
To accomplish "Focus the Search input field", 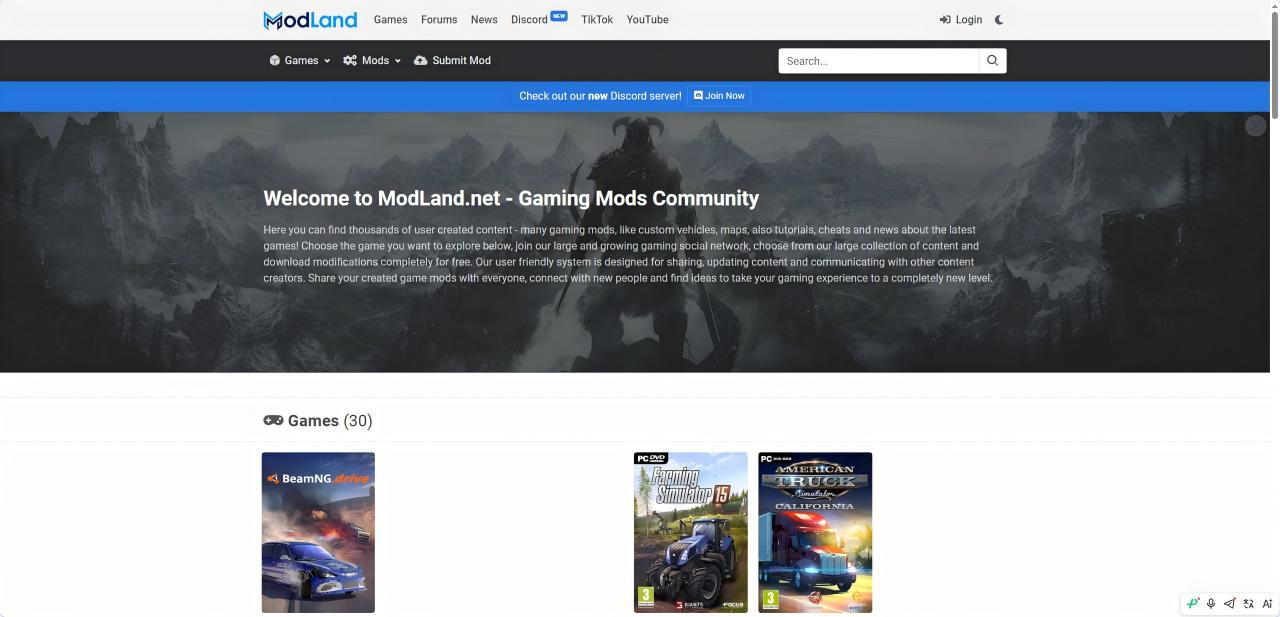I will (879, 61).
